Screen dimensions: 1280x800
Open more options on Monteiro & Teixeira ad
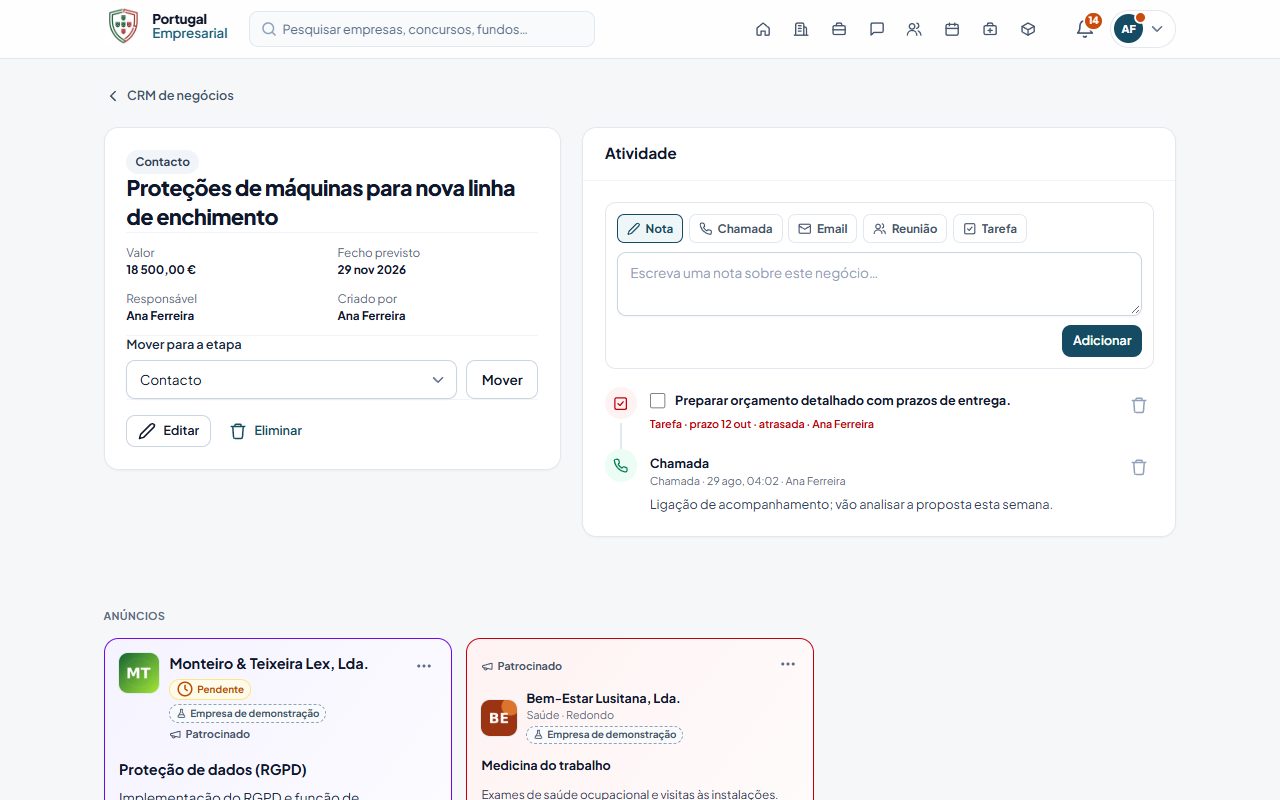click(424, 666)
